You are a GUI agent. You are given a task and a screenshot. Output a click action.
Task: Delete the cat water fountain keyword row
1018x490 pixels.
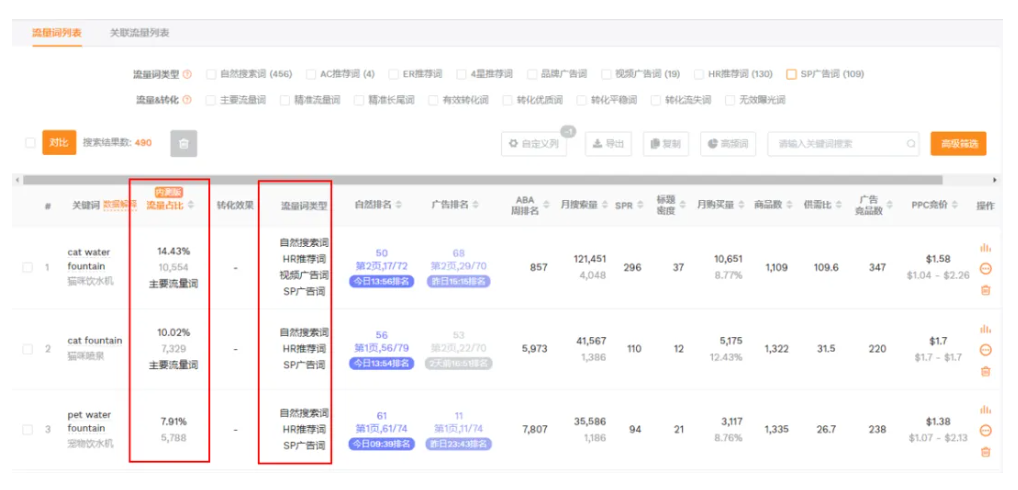point(985,289)
